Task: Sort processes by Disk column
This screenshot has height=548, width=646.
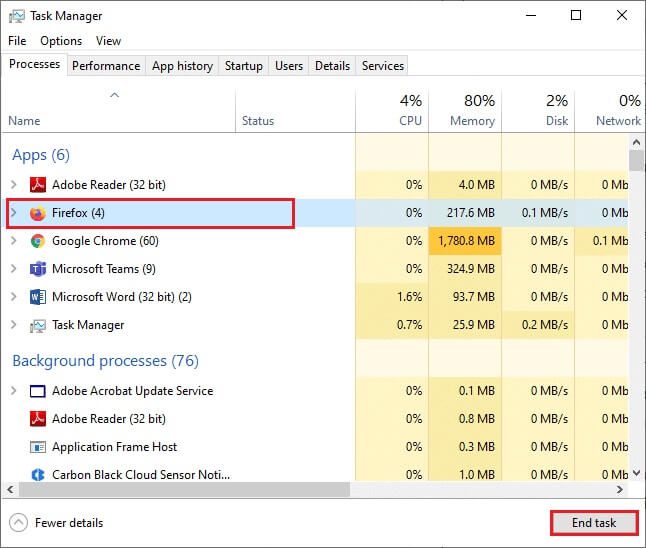Action: (538, 111)
